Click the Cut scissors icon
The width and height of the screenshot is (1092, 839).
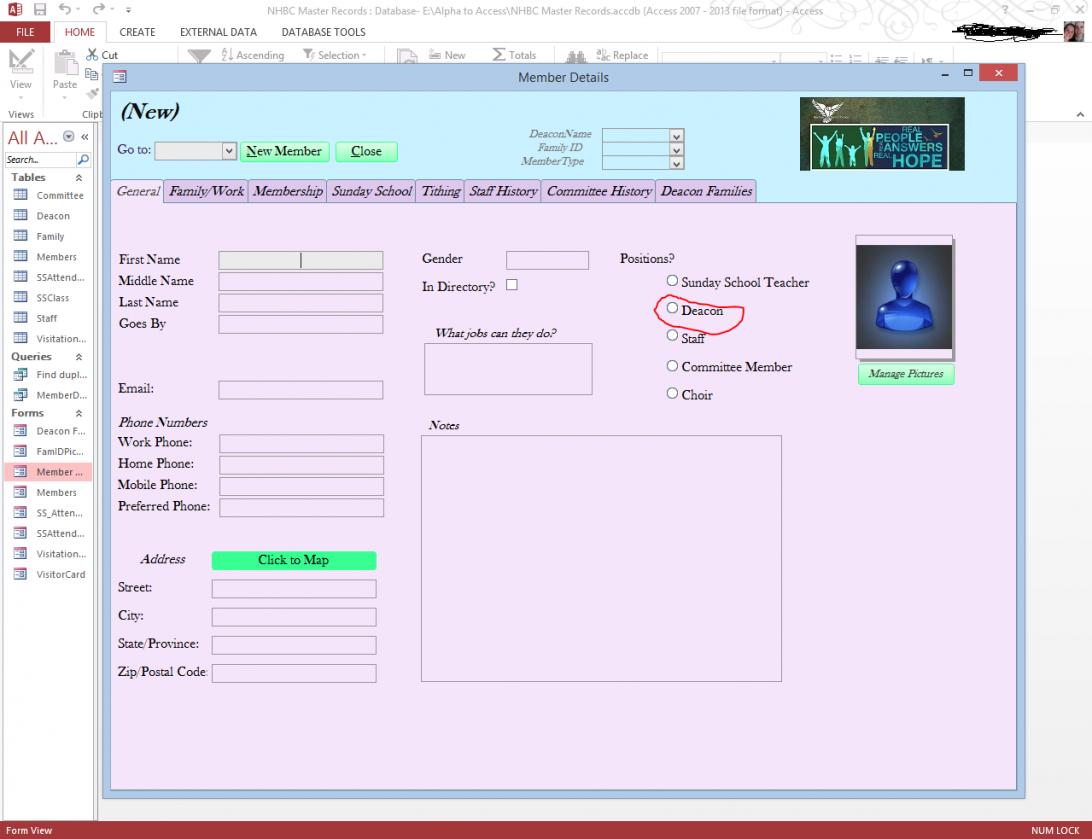click(x=92, y=54)
